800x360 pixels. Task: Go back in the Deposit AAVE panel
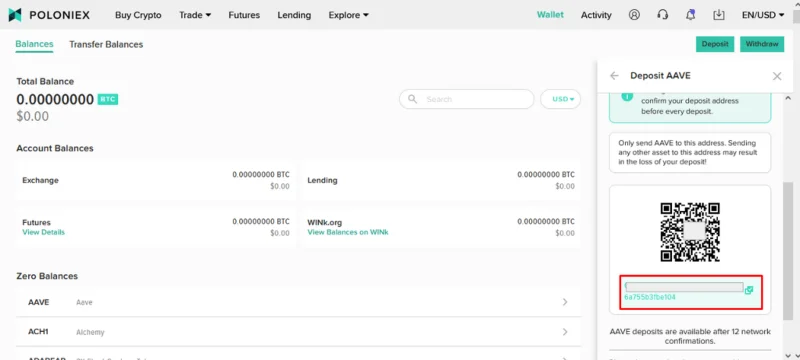(x=614, y=75)
